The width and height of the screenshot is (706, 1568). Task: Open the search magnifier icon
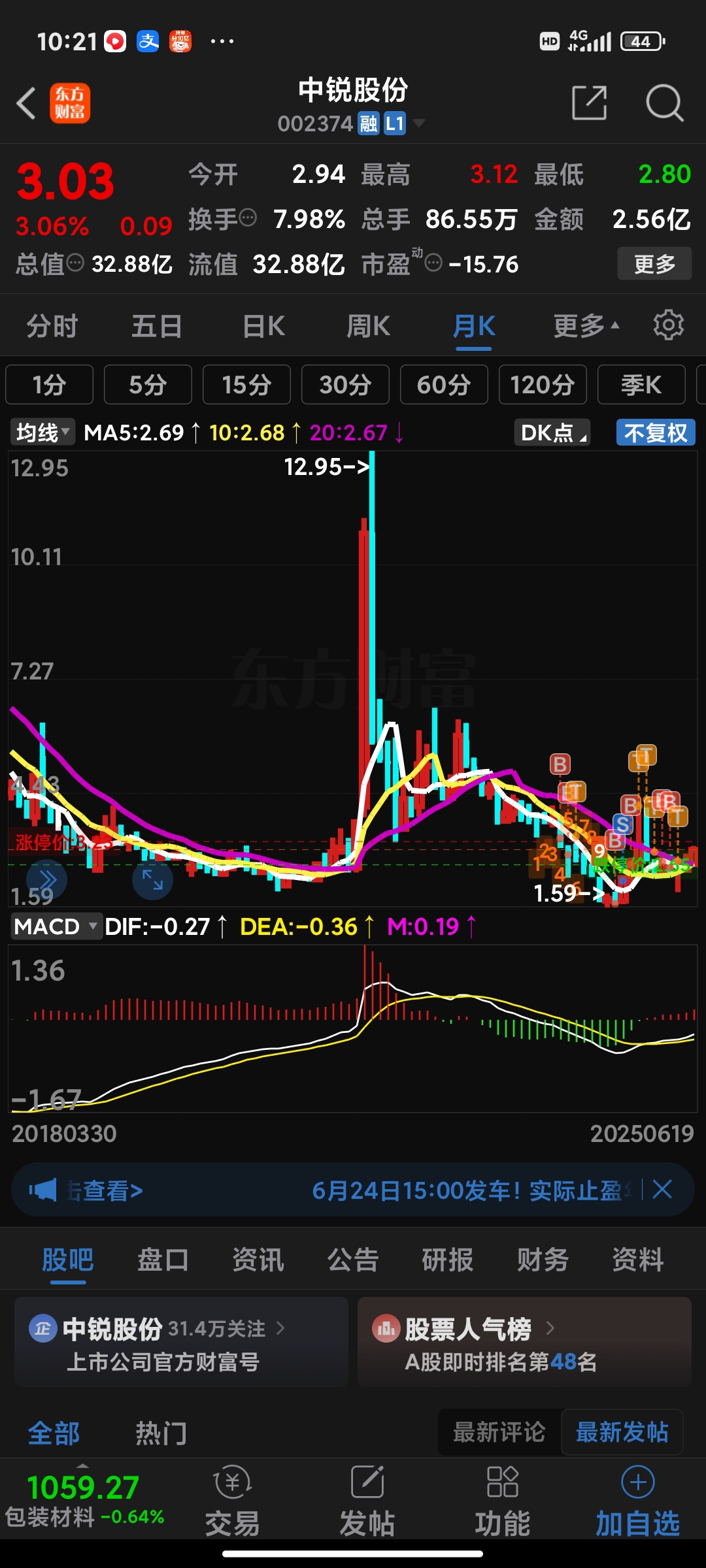click(x=664, y=103)
